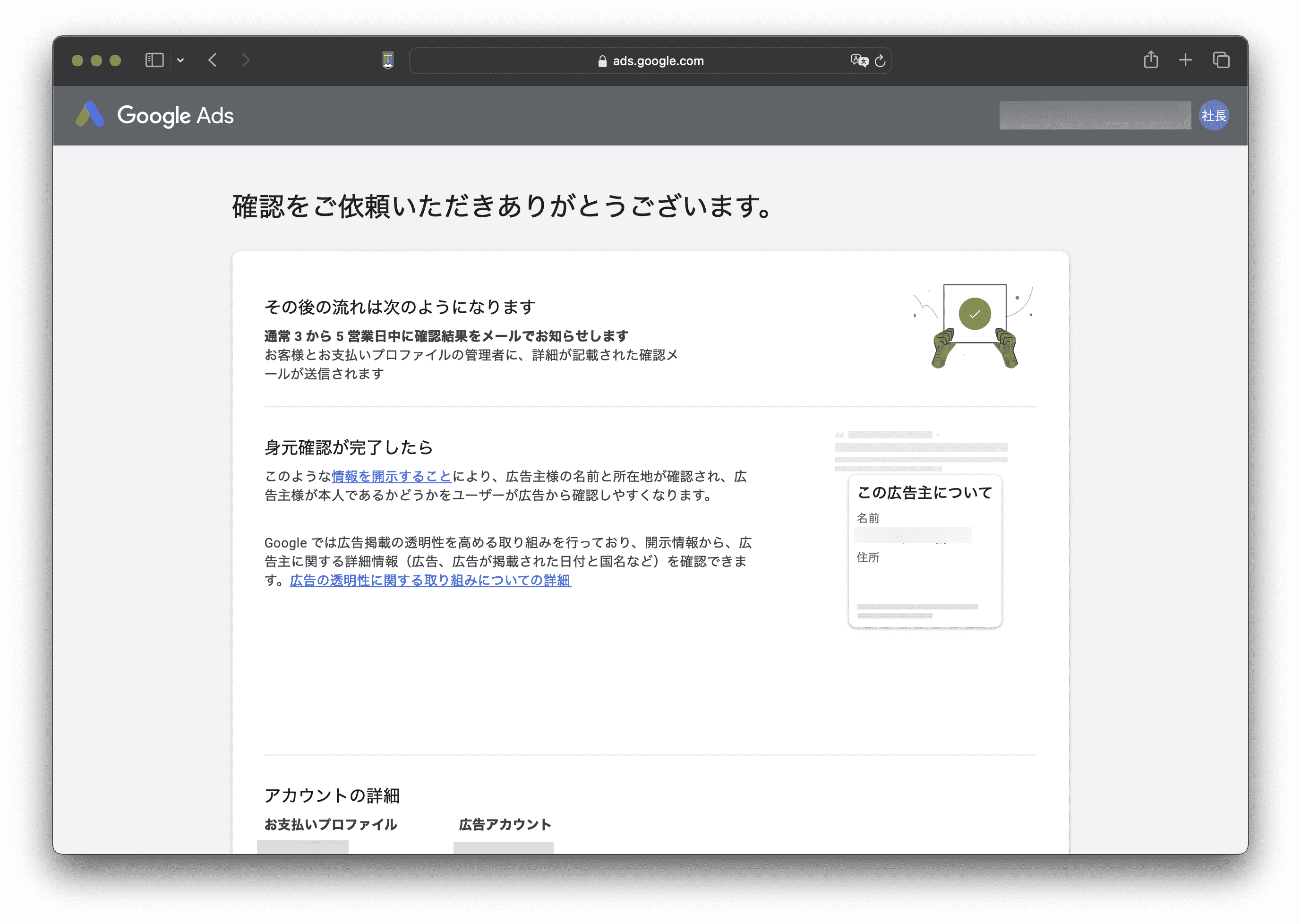Click the yellow minimize window button

[96, 60]
